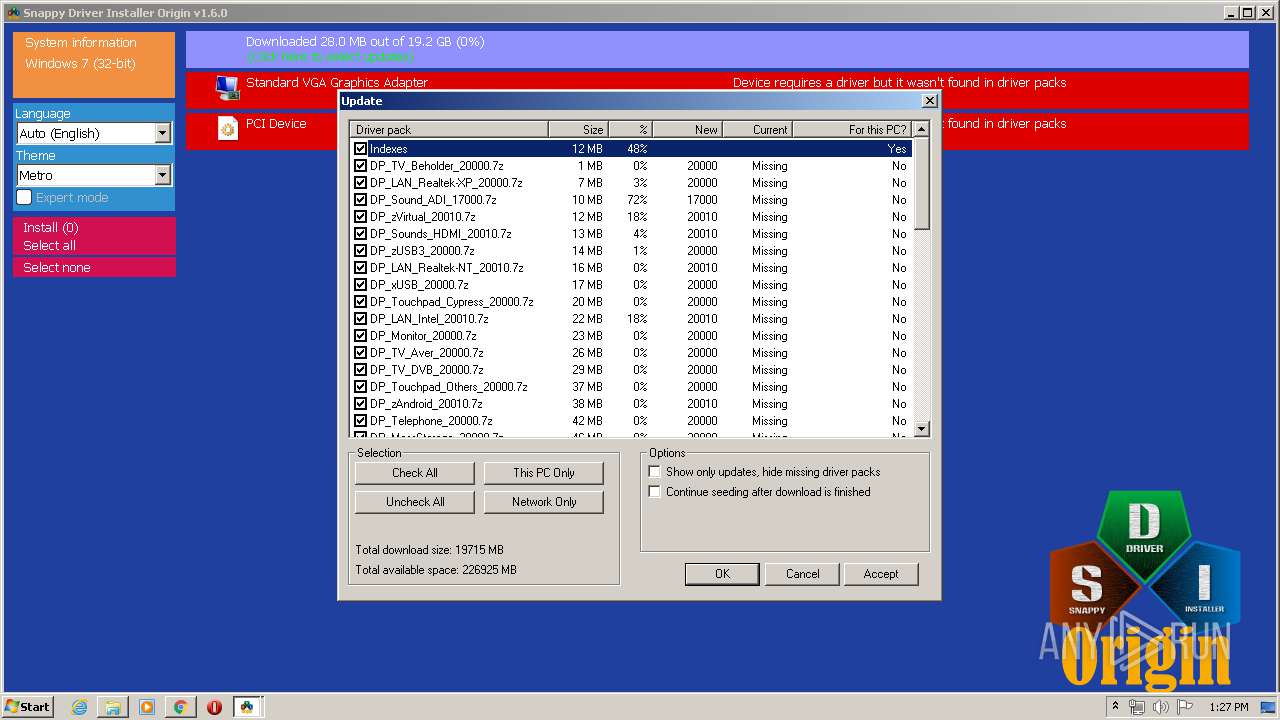
Task: Click Network Only button
Action: [544, 502]
